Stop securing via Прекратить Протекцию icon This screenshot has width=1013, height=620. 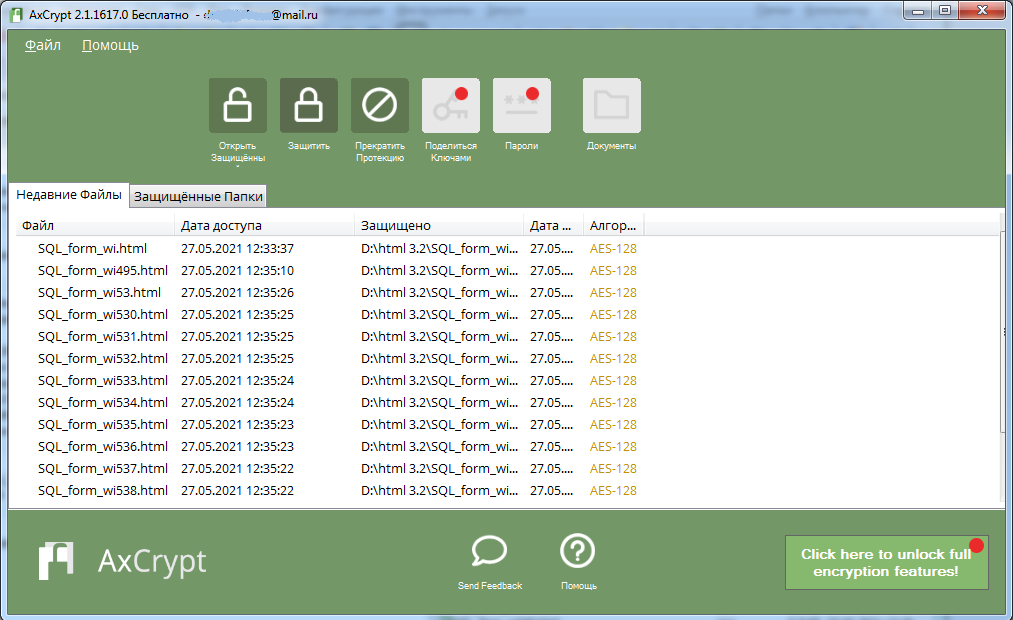(380, 105)
